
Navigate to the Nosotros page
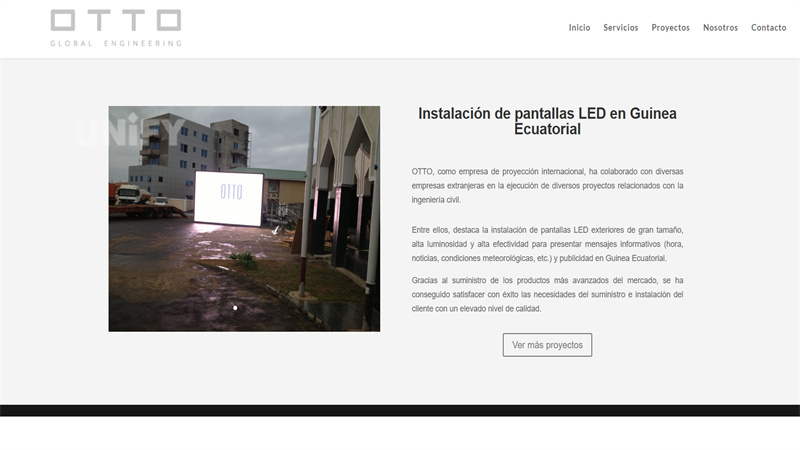pyautogui.click(x=720, y=28)
